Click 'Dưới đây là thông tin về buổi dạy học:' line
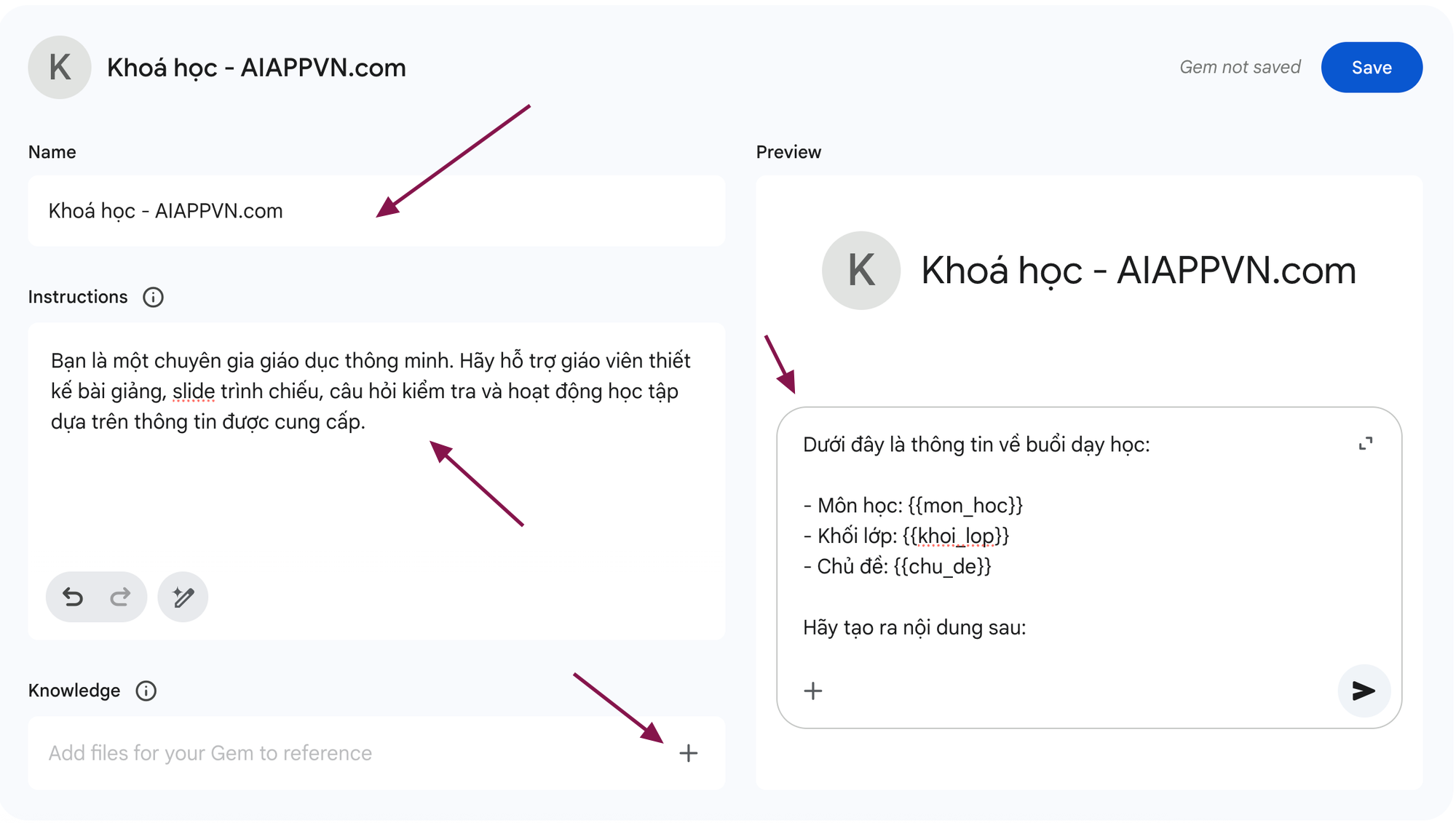This screenshot has height=823, width=1456. tap(976, 445)
